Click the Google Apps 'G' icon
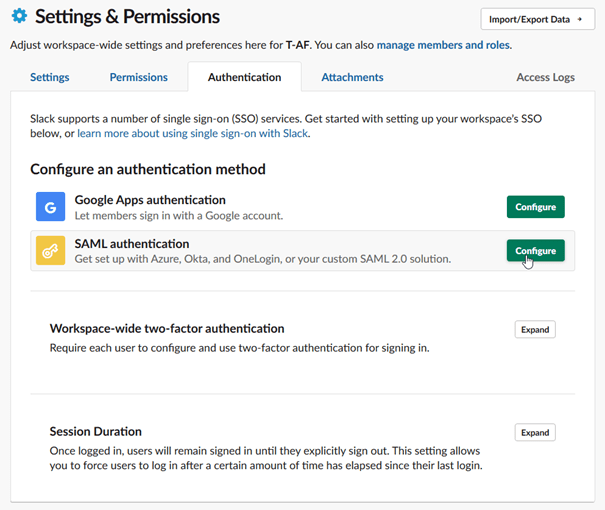Viewport: 605px width, 510px height. point(51,207)
